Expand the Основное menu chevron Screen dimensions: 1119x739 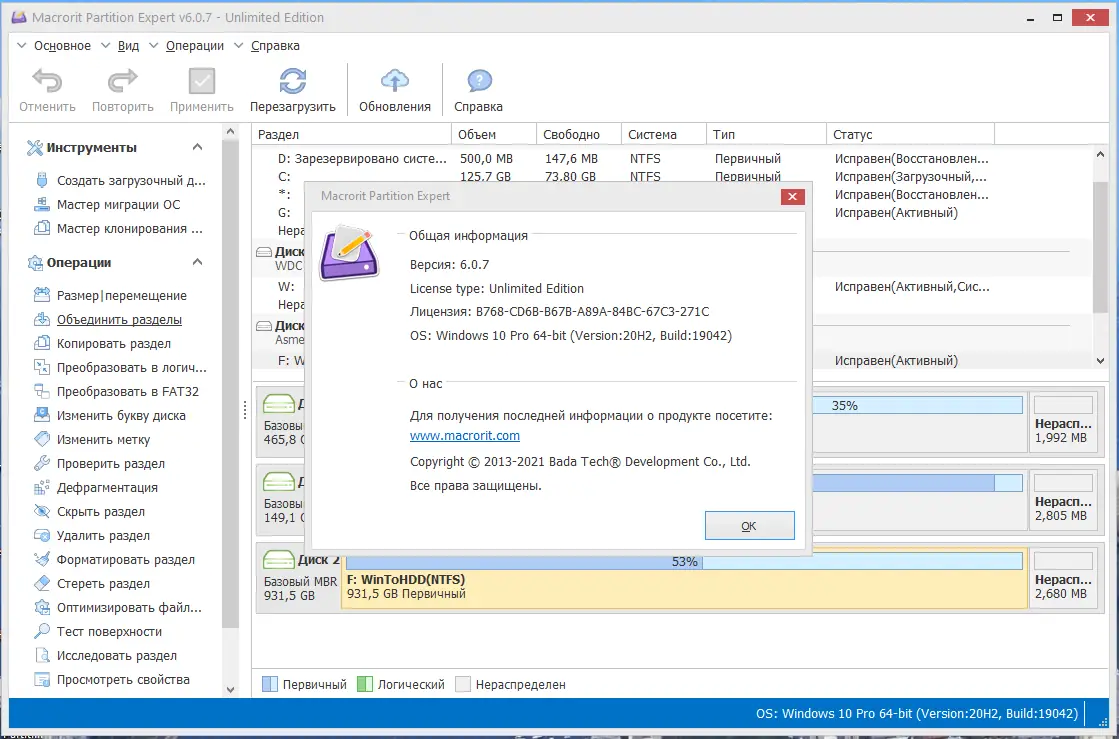click(x=19, y=45)
